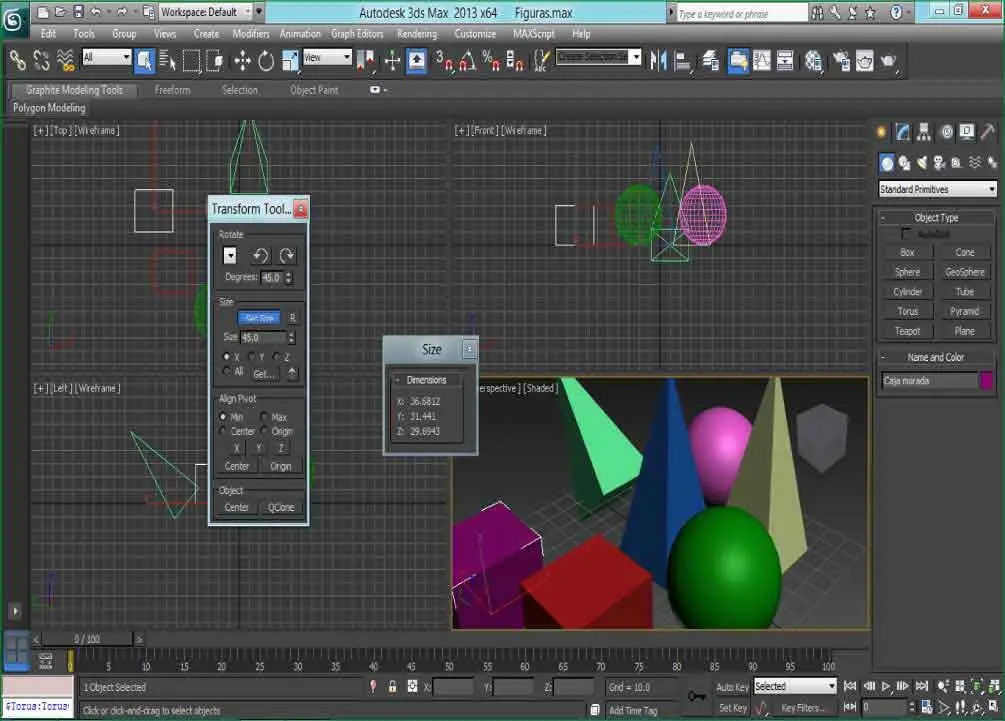The width and height of the screenshot is (1005, 721).
Task: Toggle the AutoGrid checkbox
Action: (x=905, y=233)
